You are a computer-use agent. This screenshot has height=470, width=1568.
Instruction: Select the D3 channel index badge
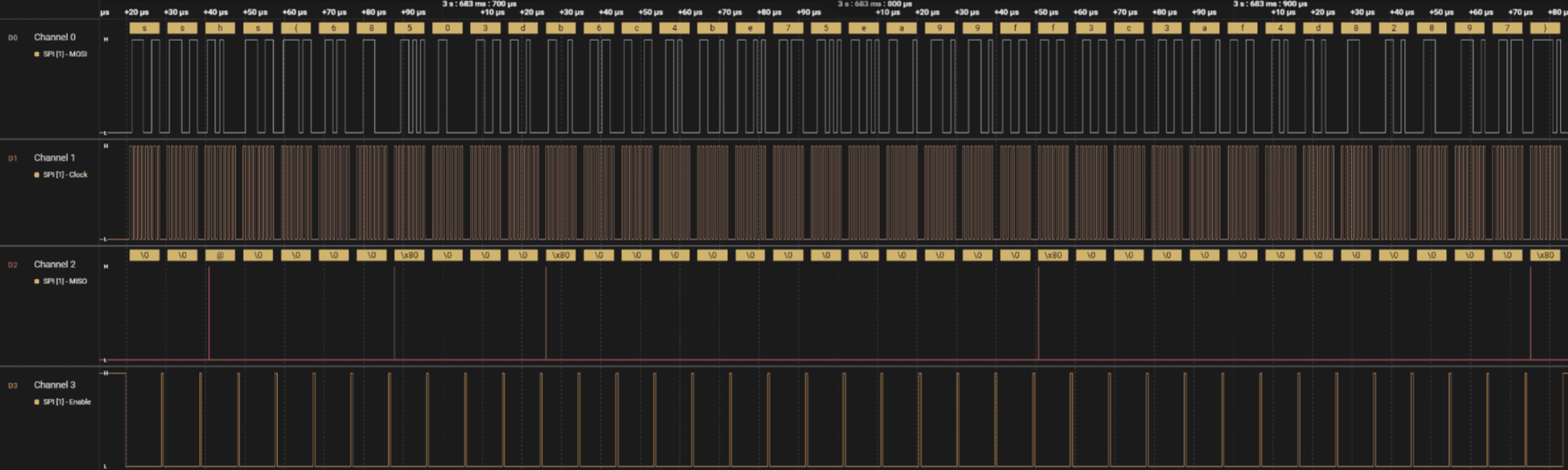12,386
